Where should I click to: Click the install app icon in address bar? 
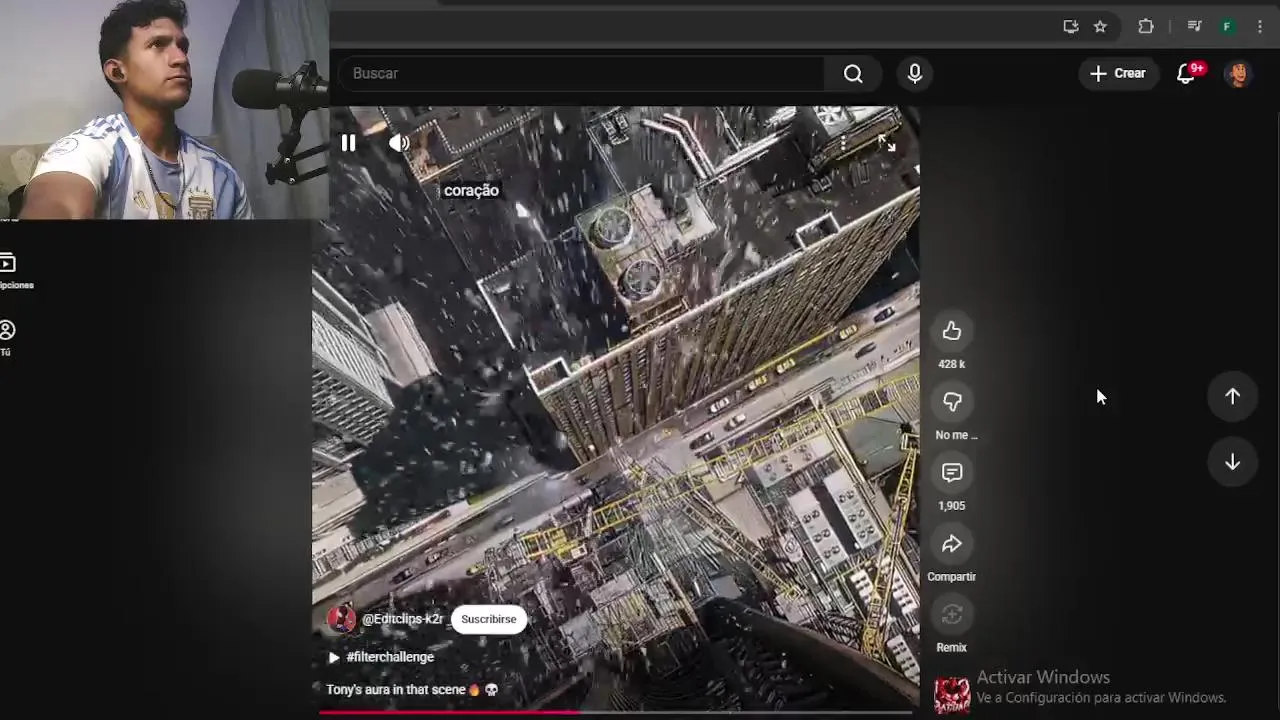pyautogui.click(x=1071, y=27)
